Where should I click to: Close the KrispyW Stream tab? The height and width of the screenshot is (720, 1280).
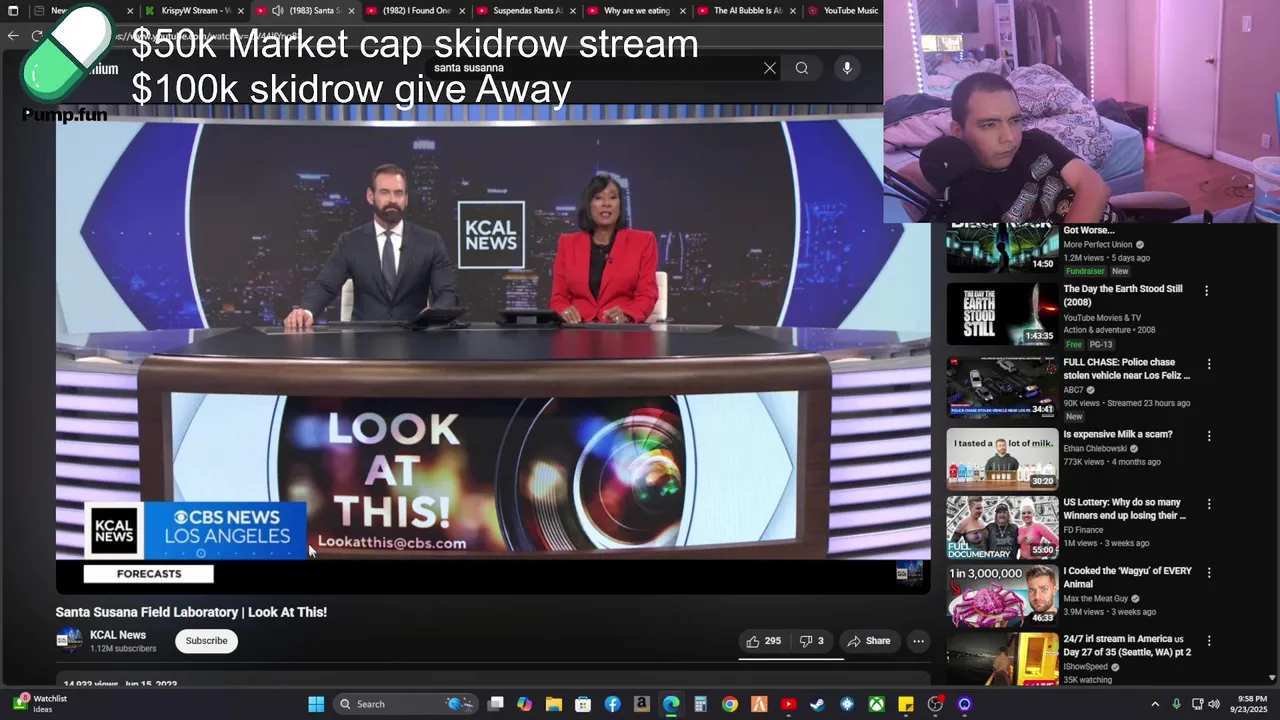click(x=241, y=11)
